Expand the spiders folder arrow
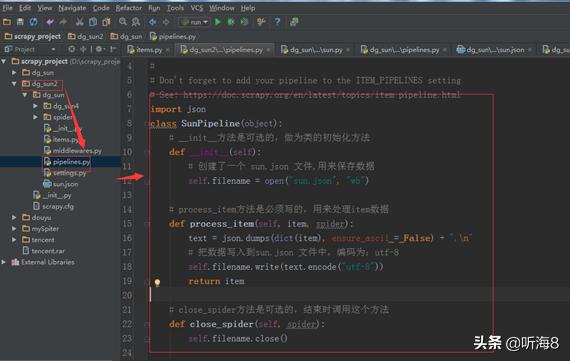The image size is (570, 361). pos(35,117)
